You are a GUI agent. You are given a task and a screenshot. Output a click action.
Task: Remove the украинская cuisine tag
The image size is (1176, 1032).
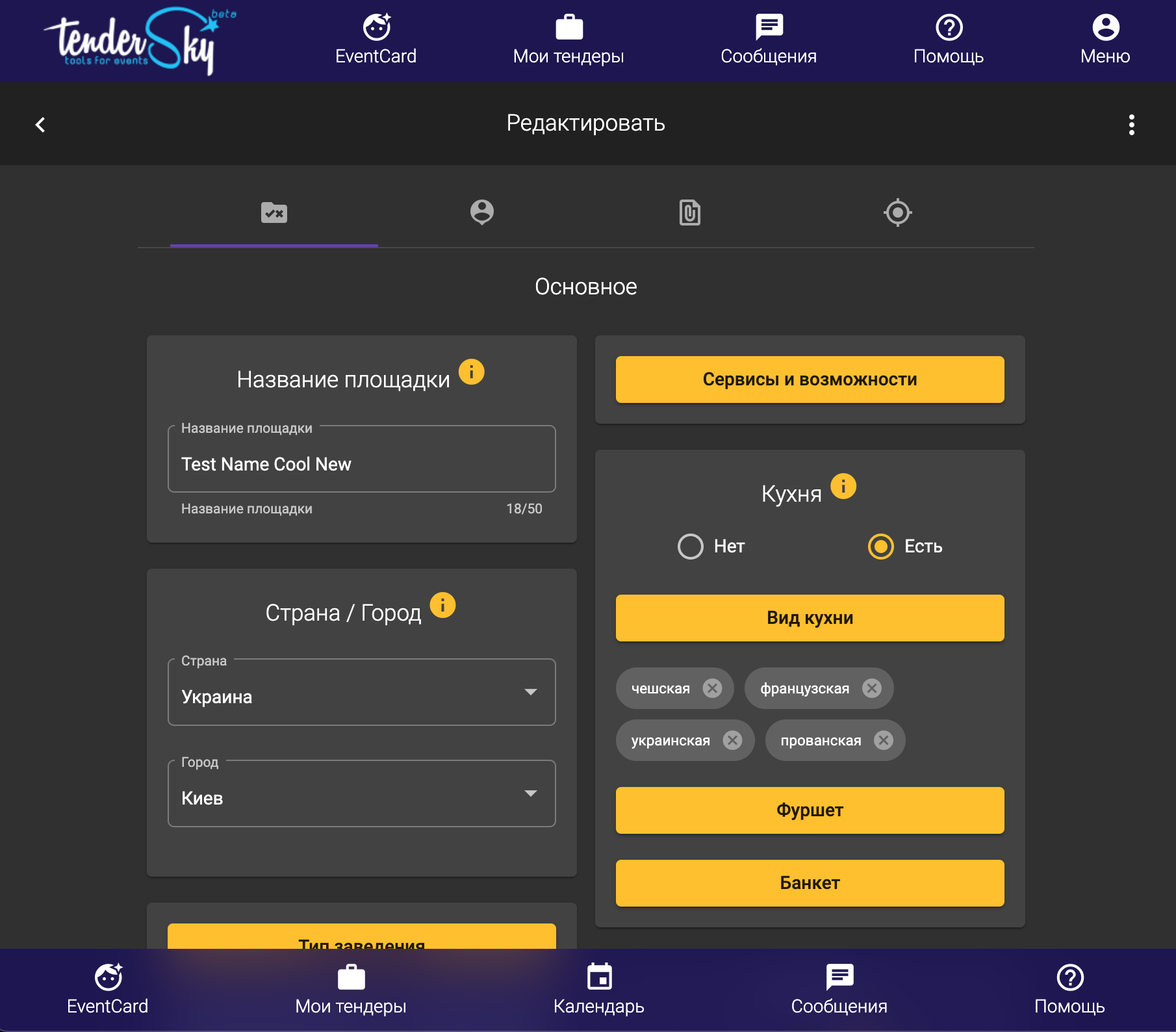[x=734, y=740]
